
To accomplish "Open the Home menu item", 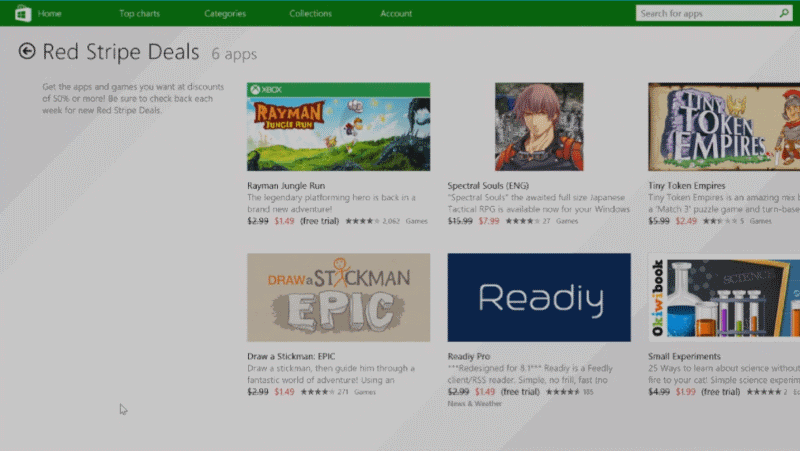I will [x=49, y=14].
